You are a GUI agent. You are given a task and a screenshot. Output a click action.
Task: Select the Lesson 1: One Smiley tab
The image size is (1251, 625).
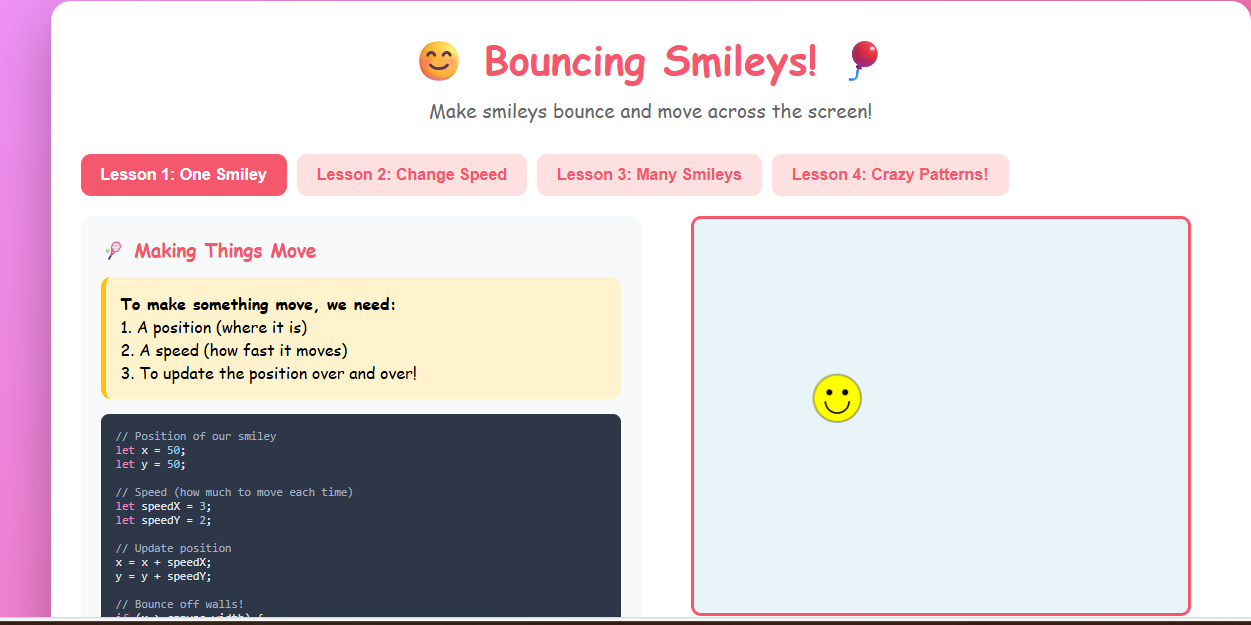[183, 174]
